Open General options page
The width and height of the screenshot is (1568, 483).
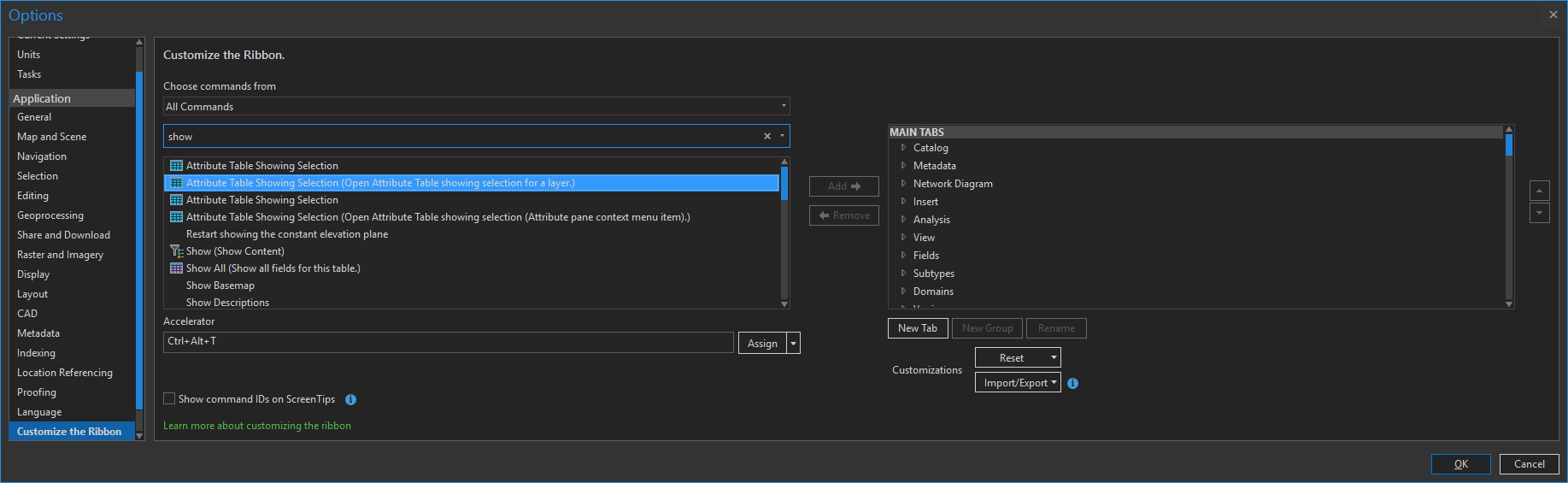[x=72, y=117]
